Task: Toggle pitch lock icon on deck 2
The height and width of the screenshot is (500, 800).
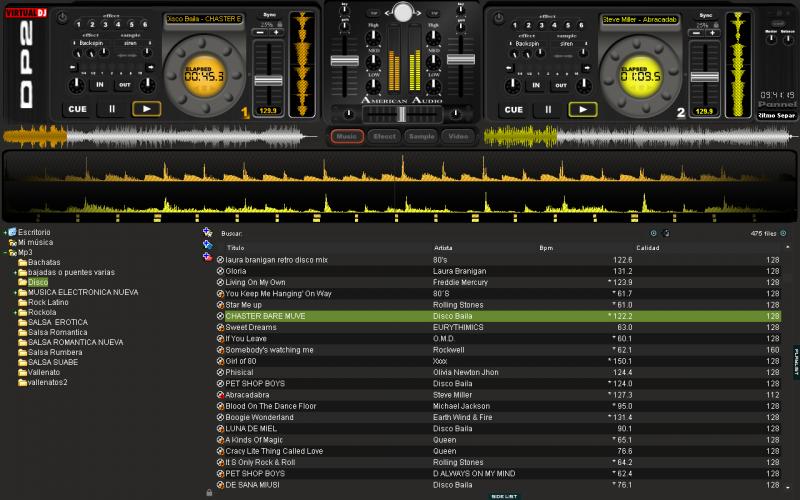Action: click(x=716, y=24)
